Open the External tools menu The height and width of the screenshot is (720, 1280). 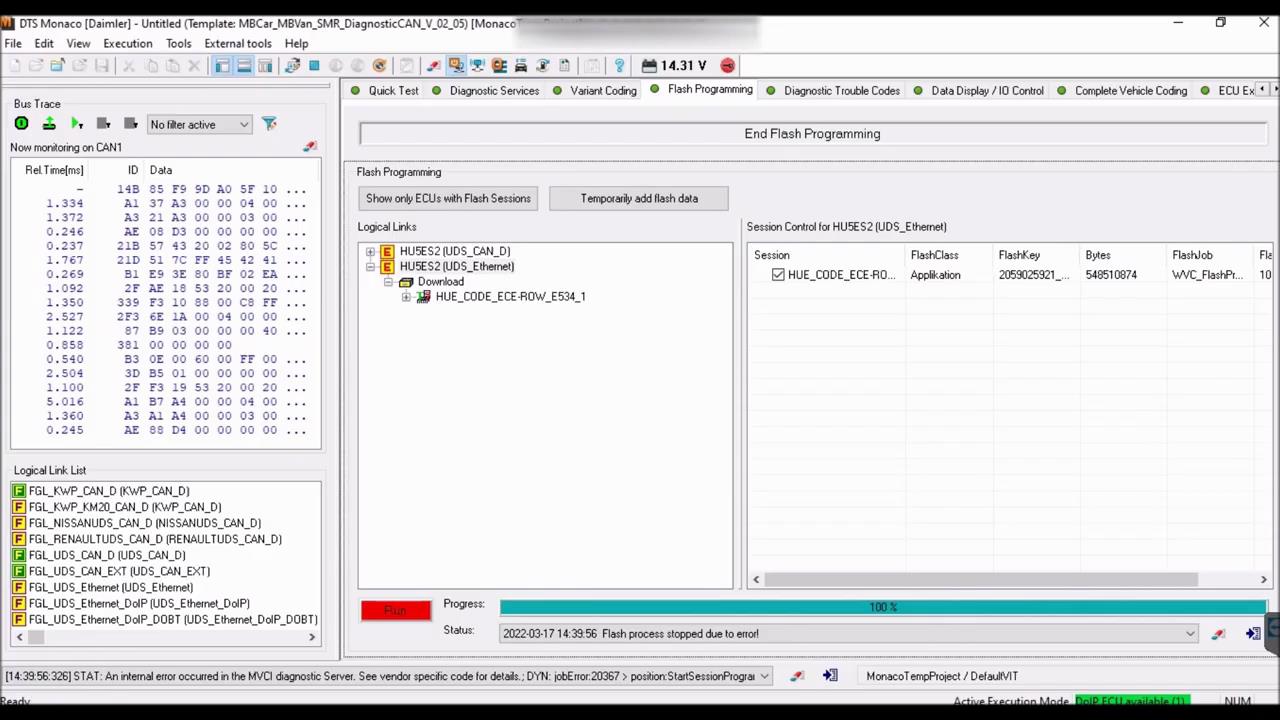point(238,43)
